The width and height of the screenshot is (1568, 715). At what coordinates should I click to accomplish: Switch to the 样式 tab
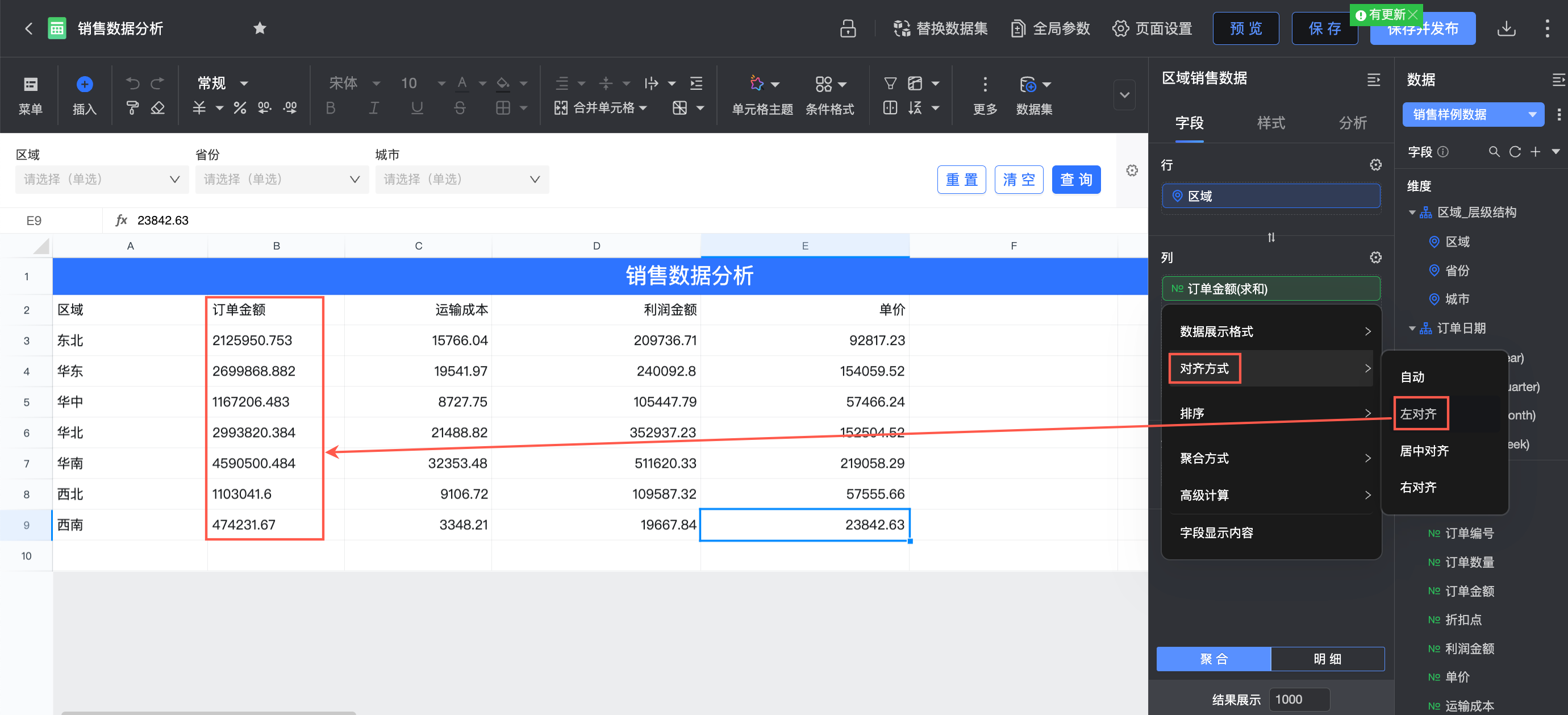[1270, 123]
